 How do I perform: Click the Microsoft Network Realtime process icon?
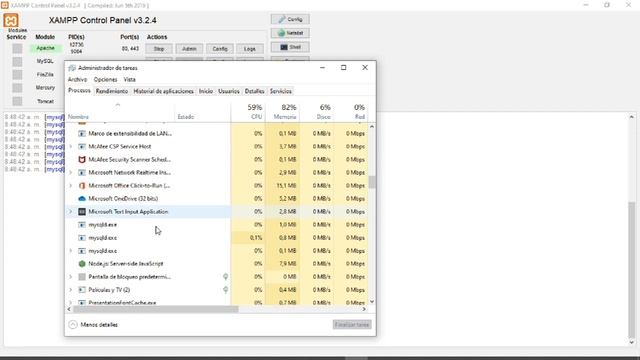(82, 172)
